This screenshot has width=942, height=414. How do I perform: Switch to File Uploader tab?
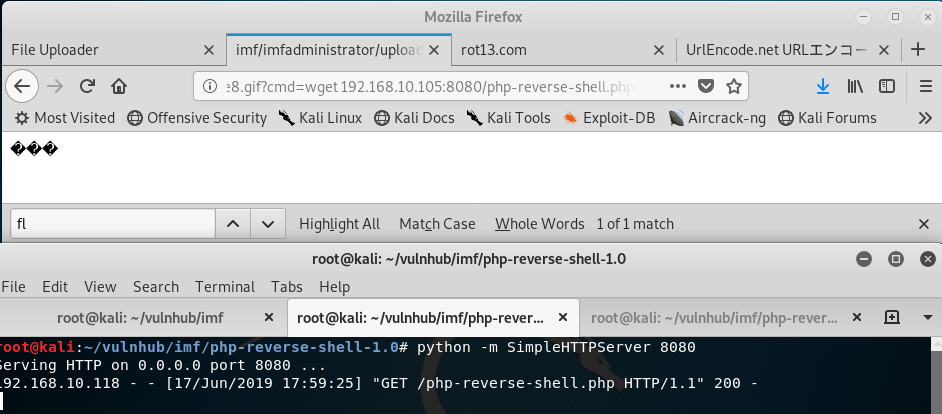(113, 50)
